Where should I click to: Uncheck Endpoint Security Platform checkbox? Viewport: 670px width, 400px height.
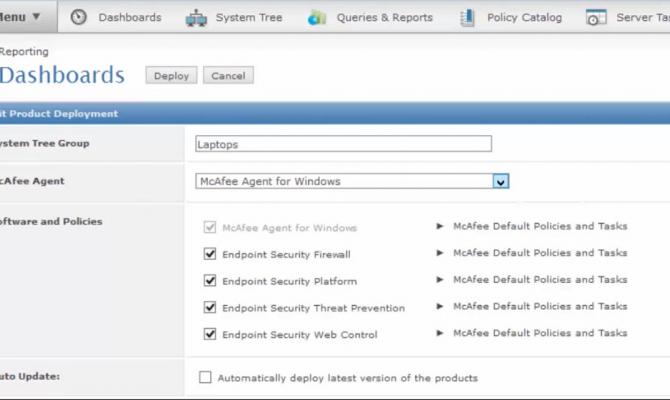pyautogui.click(x=210, y=281)
